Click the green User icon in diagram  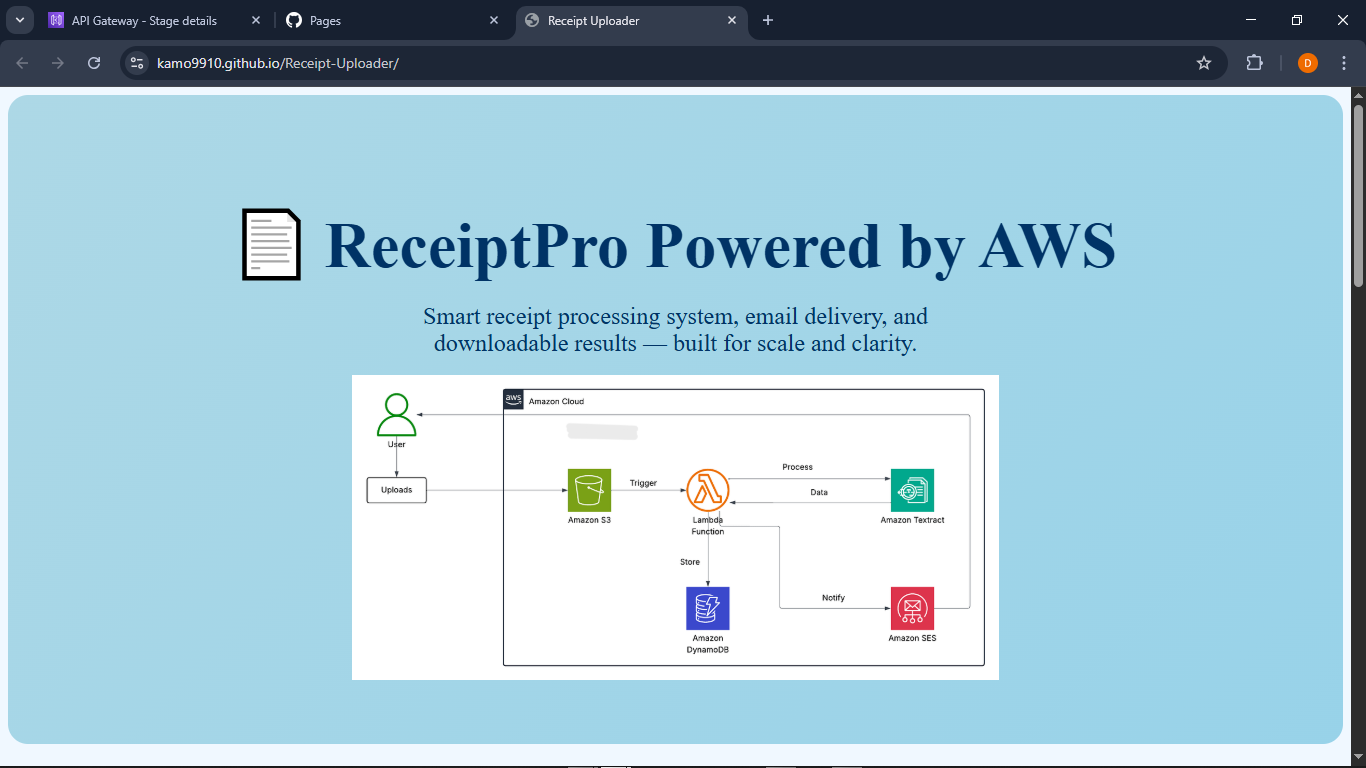[x=397, y=415]
